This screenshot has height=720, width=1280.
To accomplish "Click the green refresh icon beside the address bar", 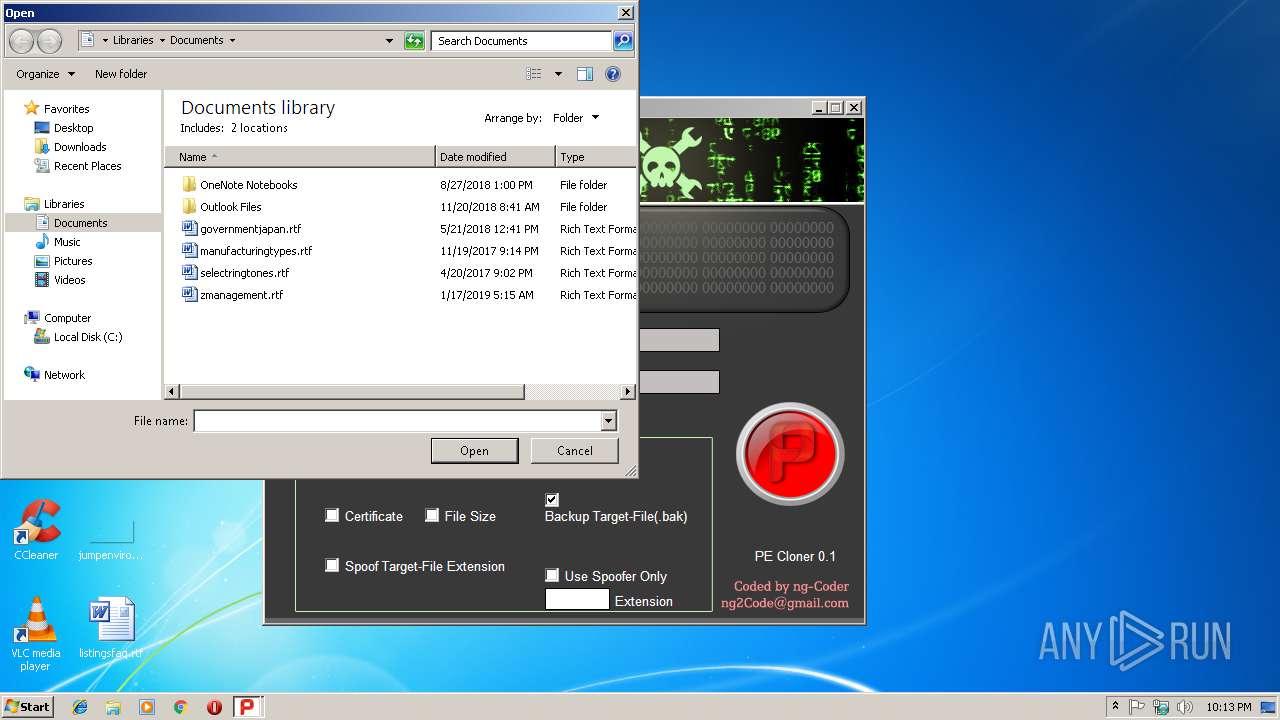I will (414, 41).
